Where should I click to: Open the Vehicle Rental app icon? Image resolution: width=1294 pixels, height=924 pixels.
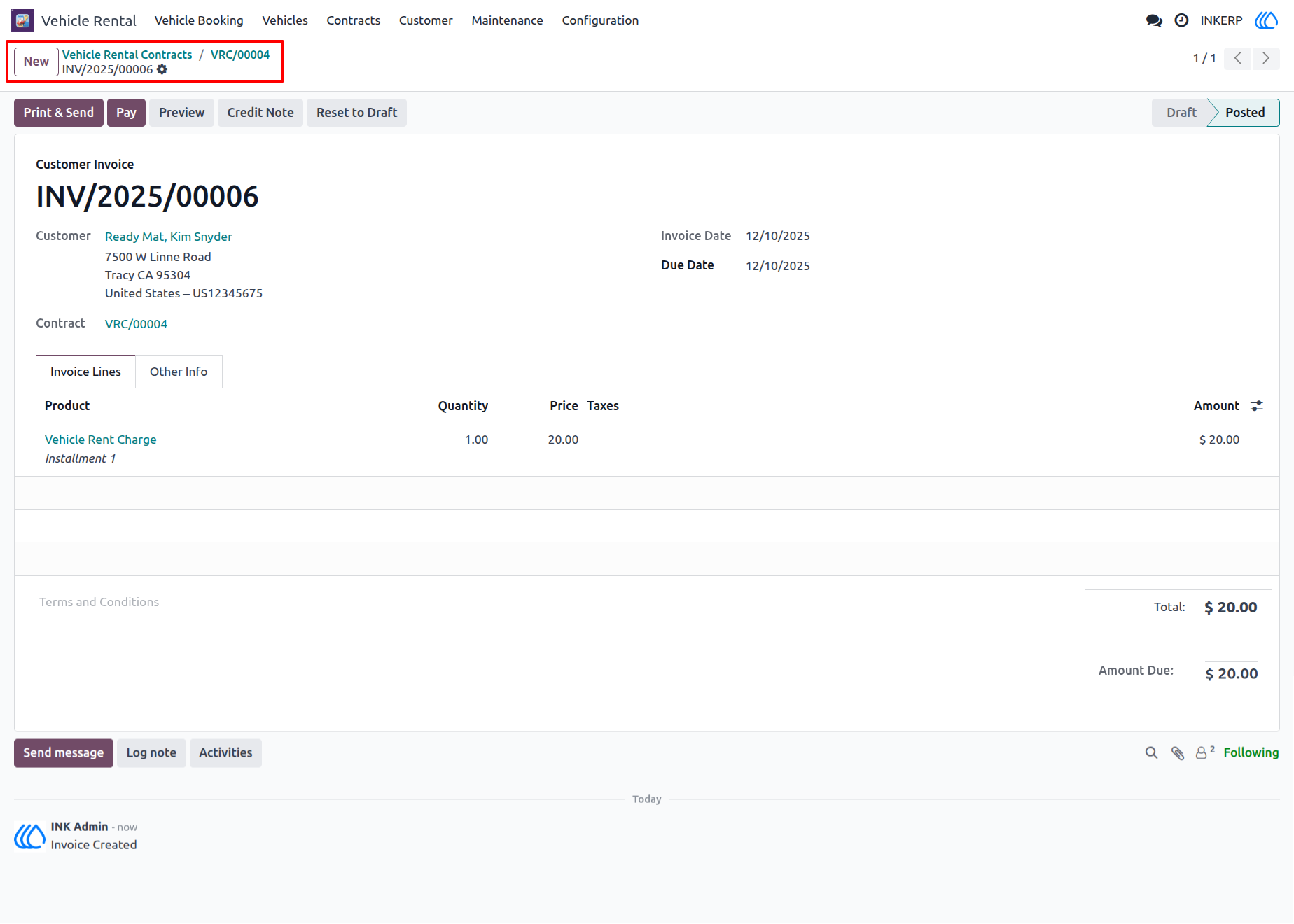point(22,20)
